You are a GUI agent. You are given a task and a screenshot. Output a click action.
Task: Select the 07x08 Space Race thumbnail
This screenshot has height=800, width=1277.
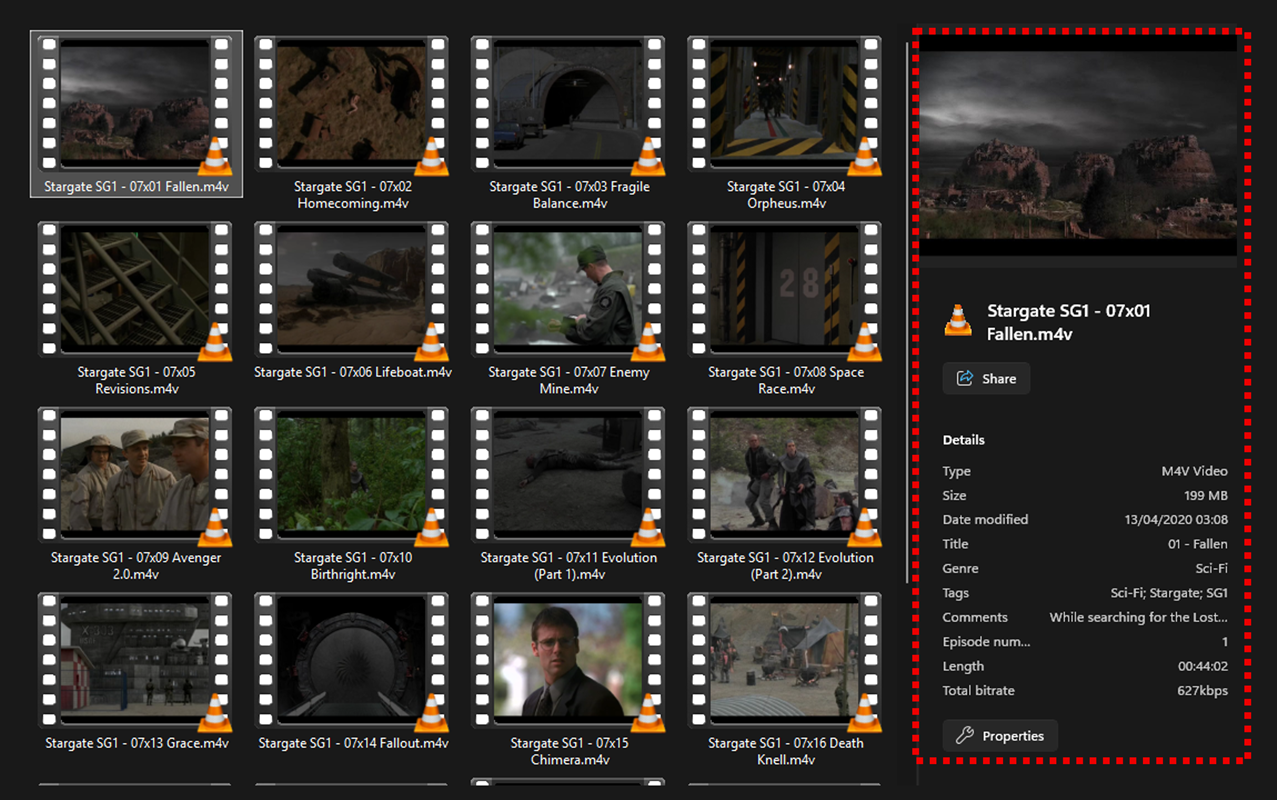[785, 290]
